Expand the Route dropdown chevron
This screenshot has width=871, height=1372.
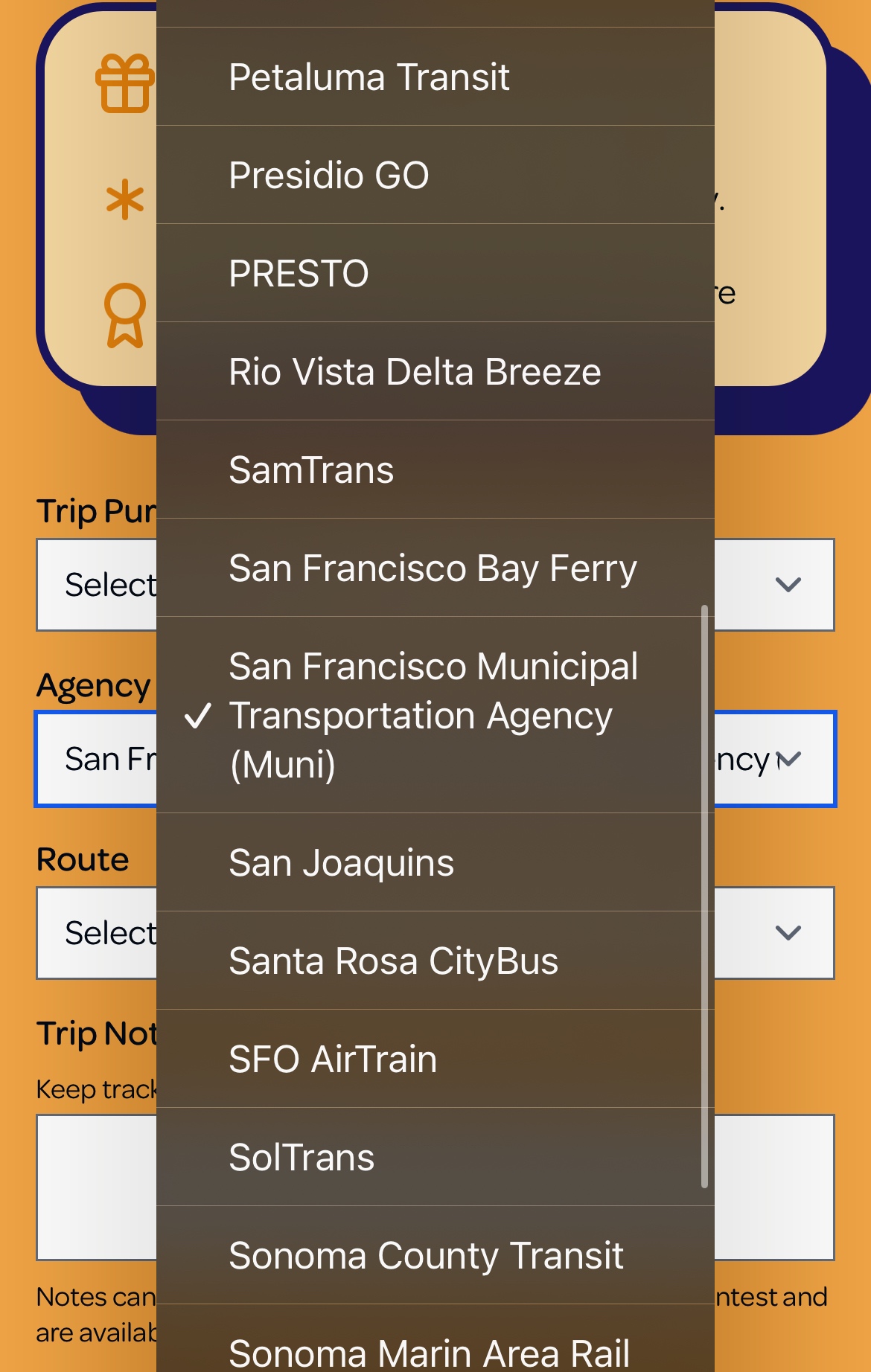click(788, 933)
